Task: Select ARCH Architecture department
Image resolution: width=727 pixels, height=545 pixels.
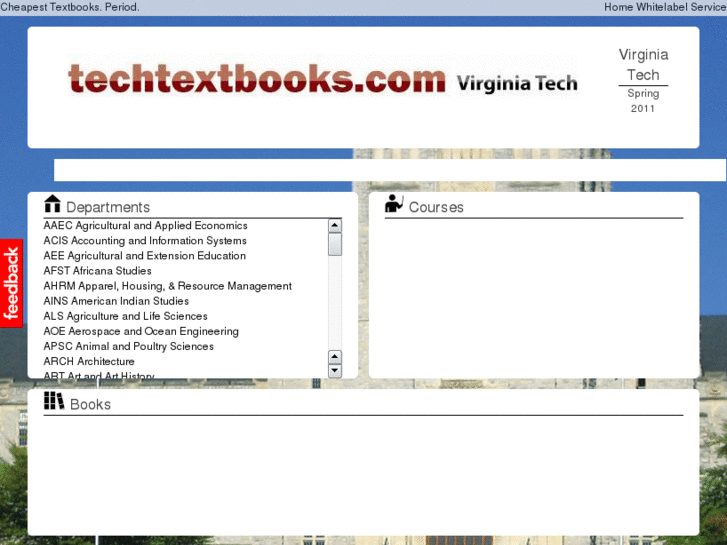Action: coord(89,361)
